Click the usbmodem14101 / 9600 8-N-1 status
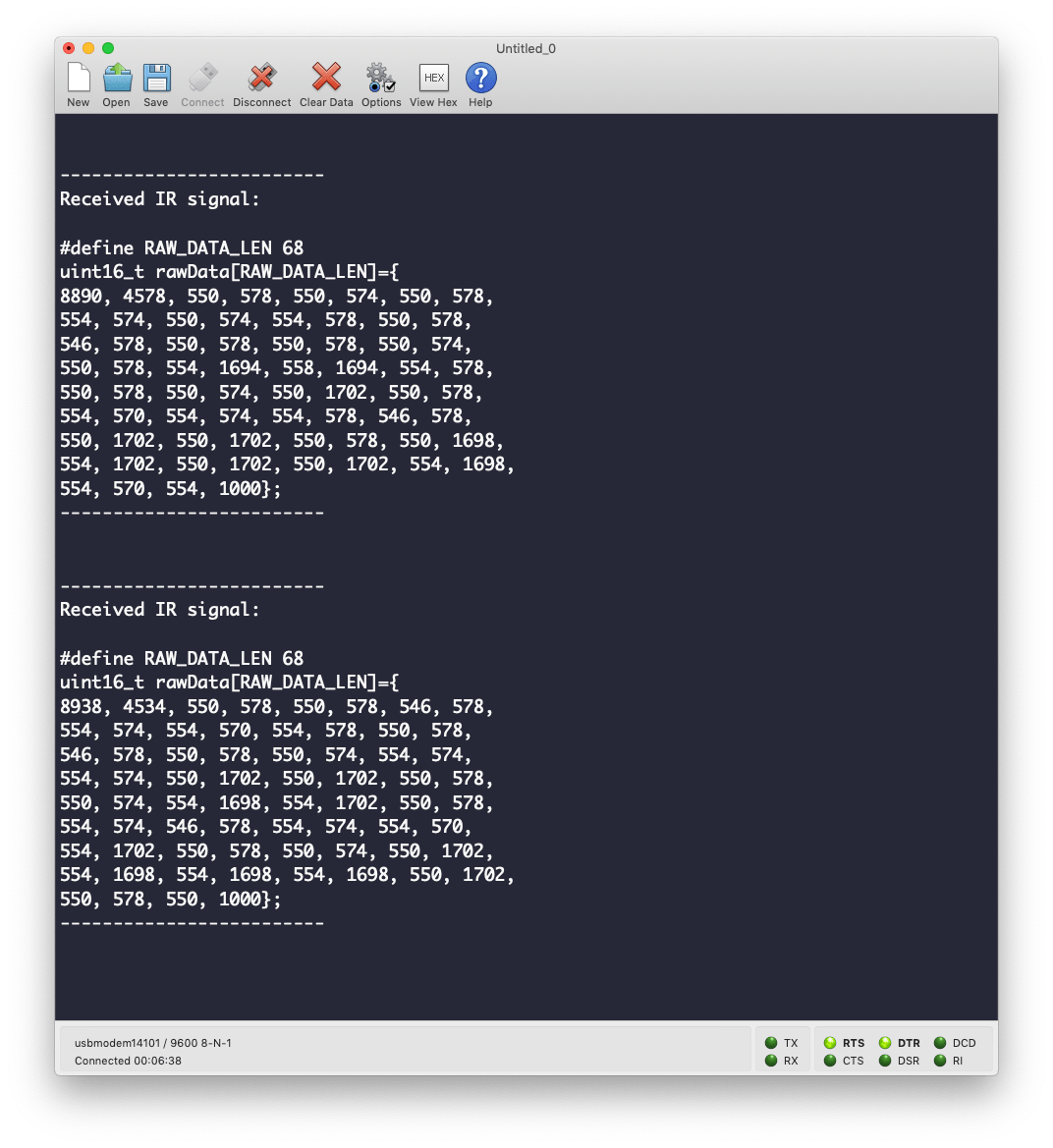The width and height of the screenshot is (1053, 1148). pos(153,1043)
